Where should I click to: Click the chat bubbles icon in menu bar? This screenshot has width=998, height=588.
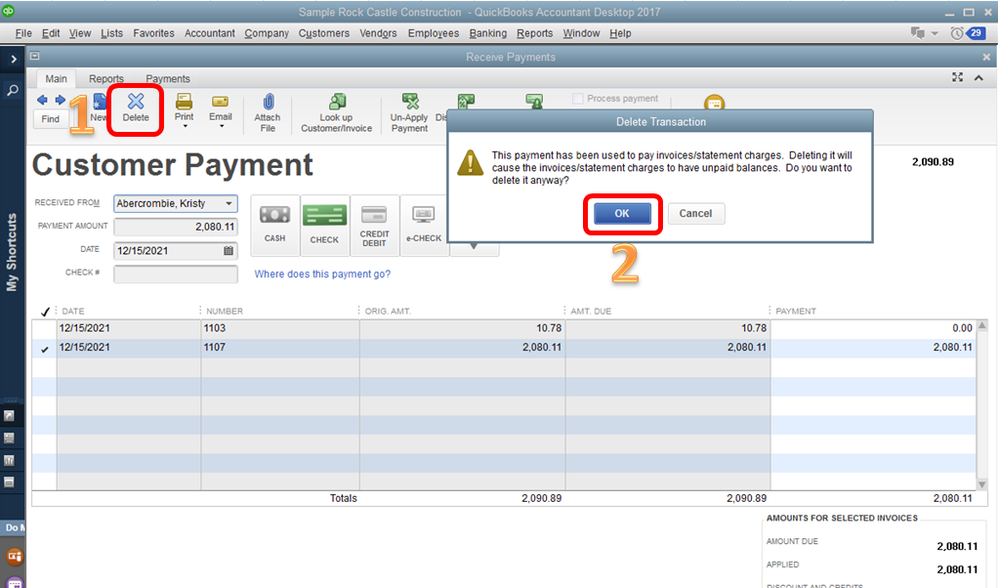click(x=918, y=33)
